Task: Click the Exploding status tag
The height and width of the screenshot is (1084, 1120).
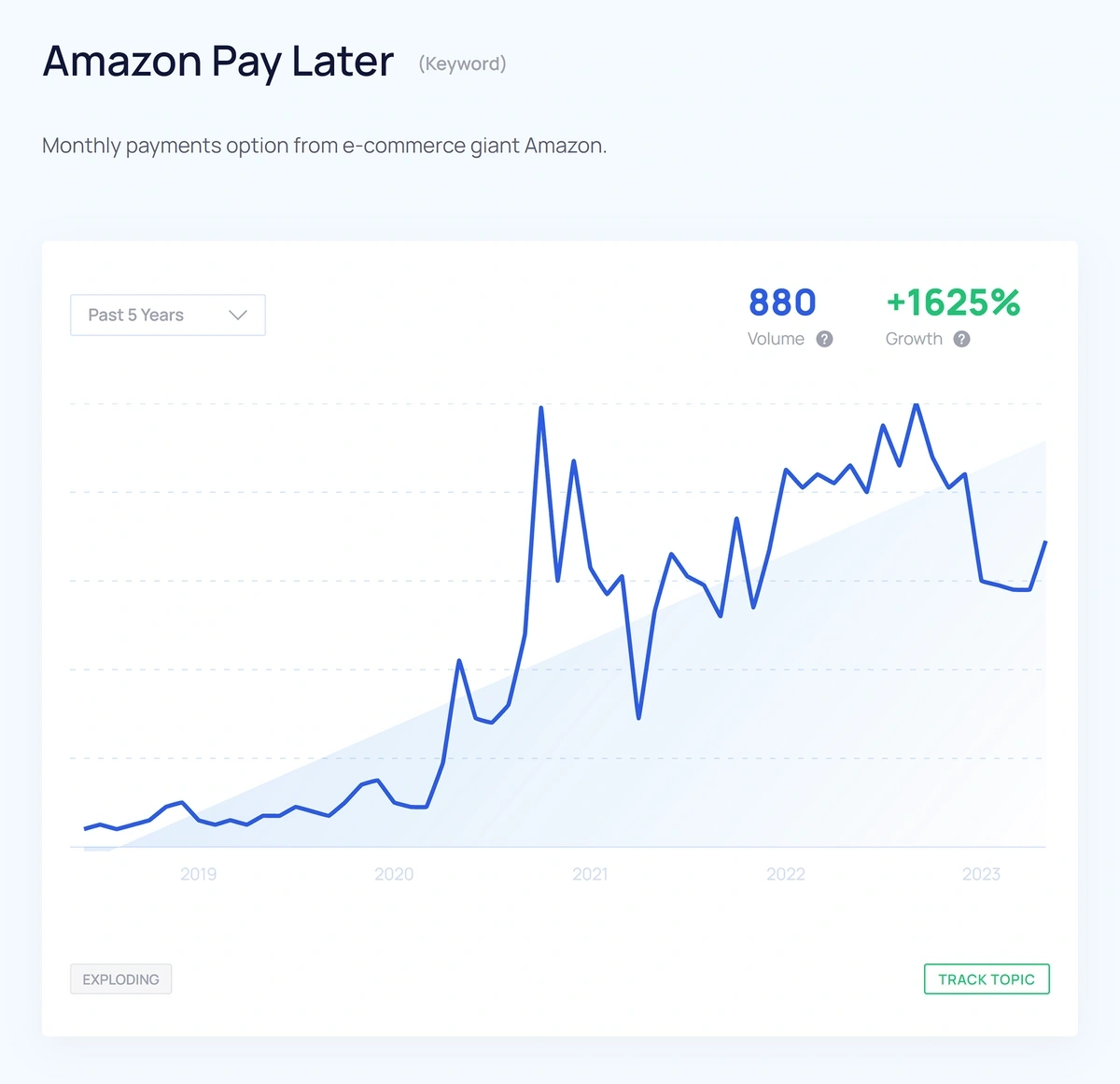Action: tap(120, 979)
